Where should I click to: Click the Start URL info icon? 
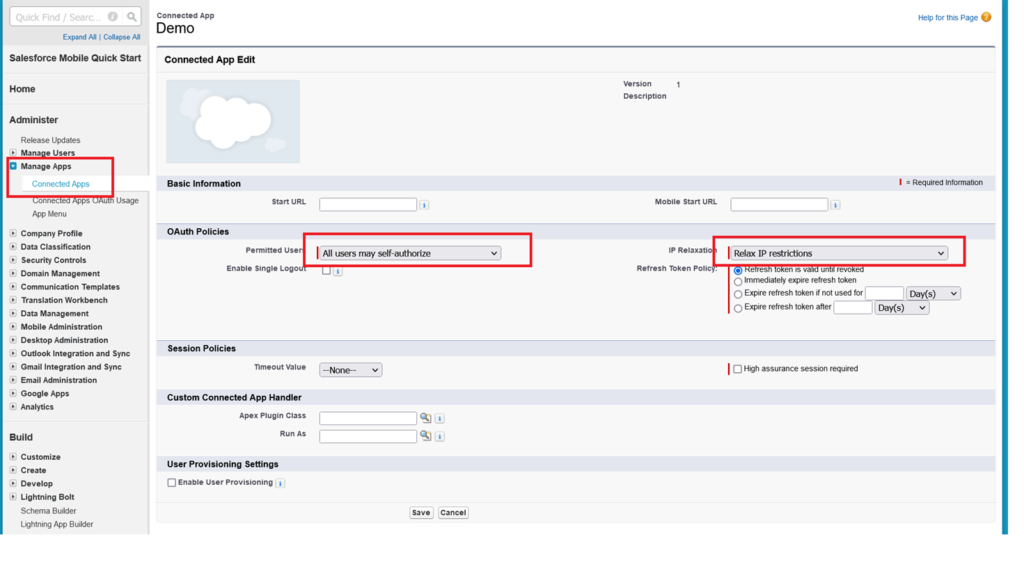click(424, 205)
